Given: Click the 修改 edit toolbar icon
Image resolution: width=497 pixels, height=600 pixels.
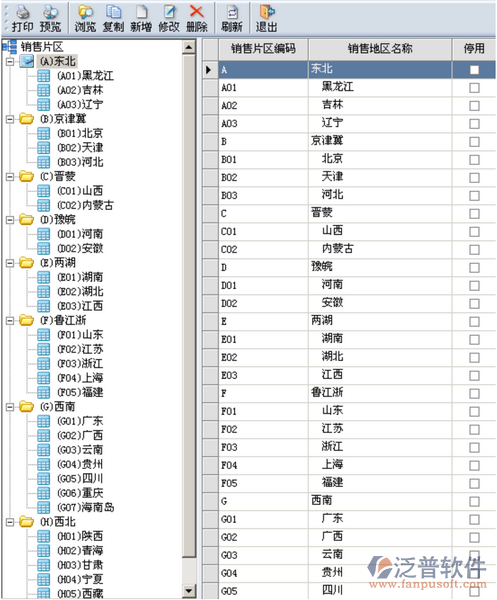Looking at the screenshot, I should click(169, 12).
